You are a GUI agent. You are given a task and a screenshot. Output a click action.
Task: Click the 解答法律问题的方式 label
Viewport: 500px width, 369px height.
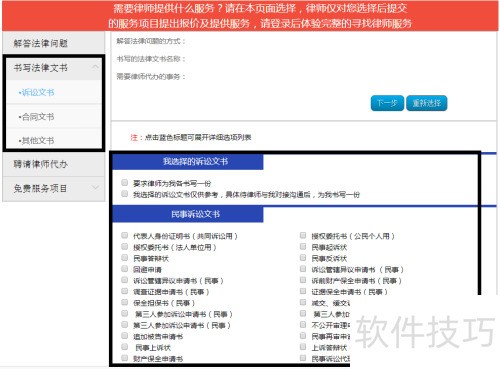[151, 41]
